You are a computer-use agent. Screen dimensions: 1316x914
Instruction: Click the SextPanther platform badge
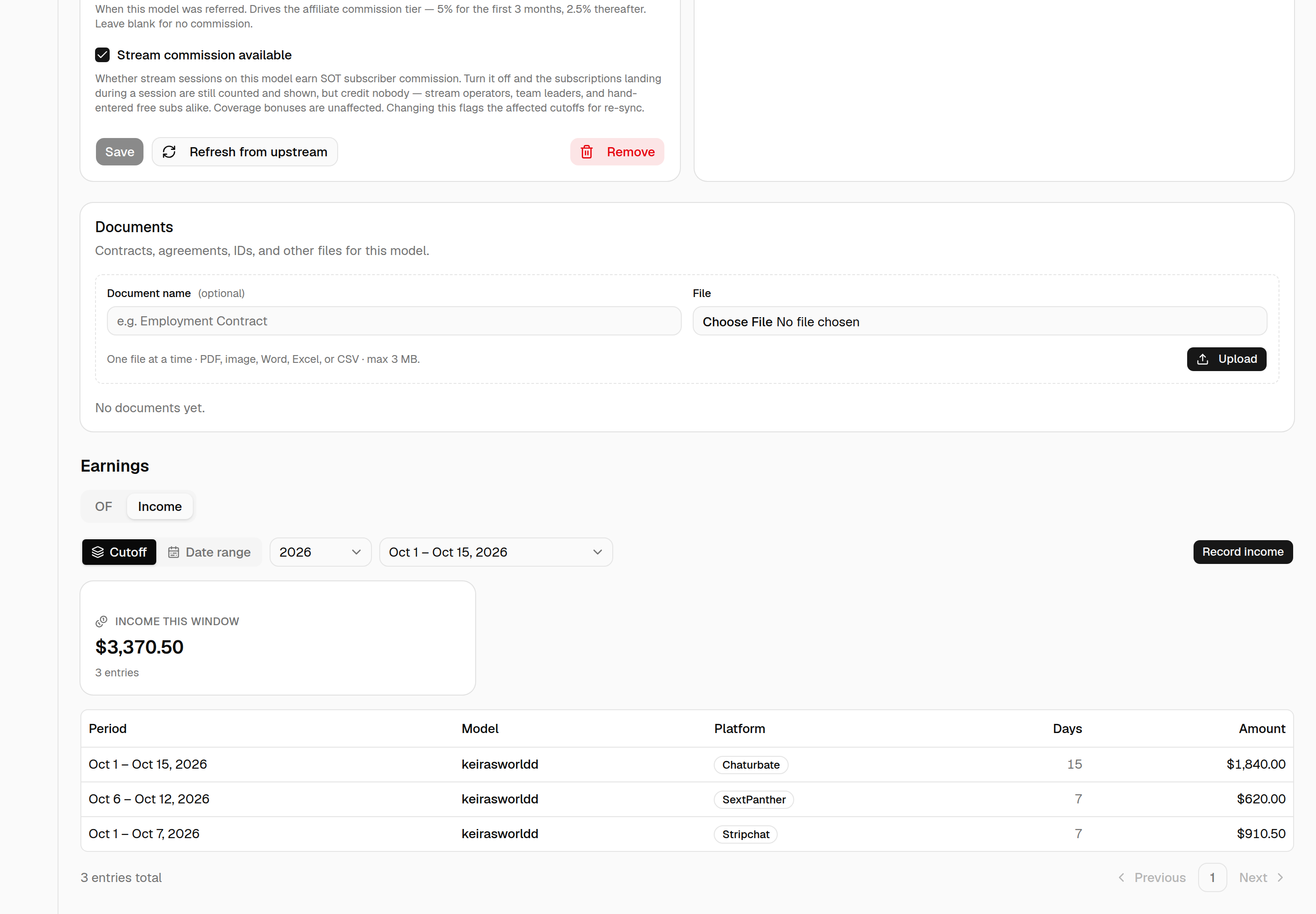[x=754, y=799]
